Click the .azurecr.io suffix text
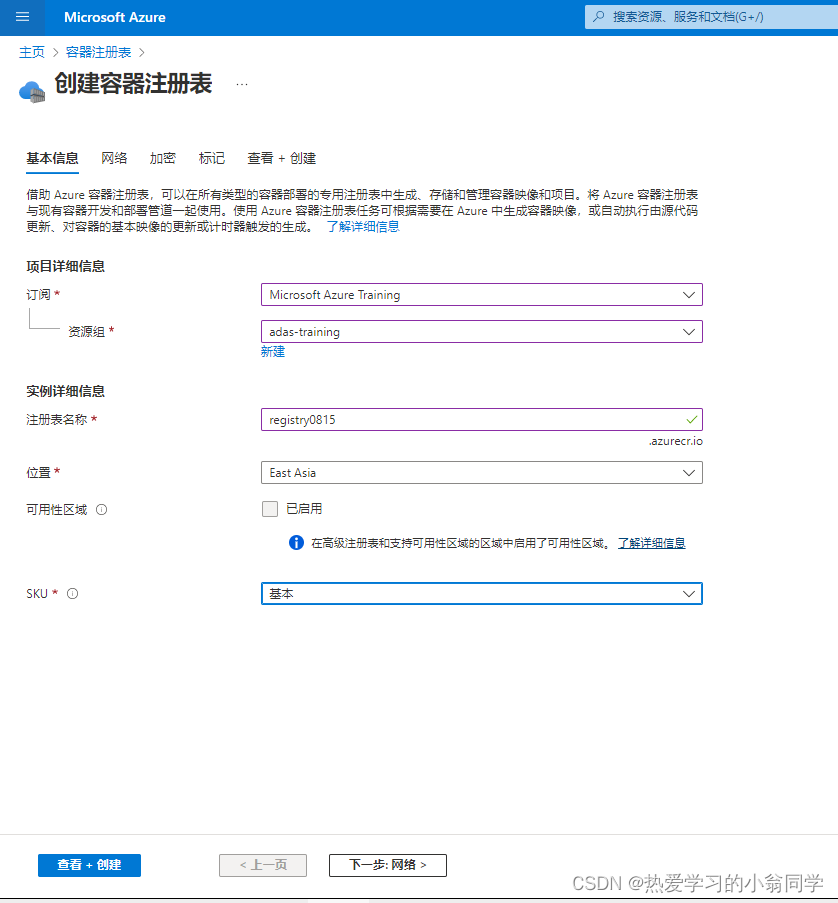This screenshot has width=838, height=903. pos(676,442)
